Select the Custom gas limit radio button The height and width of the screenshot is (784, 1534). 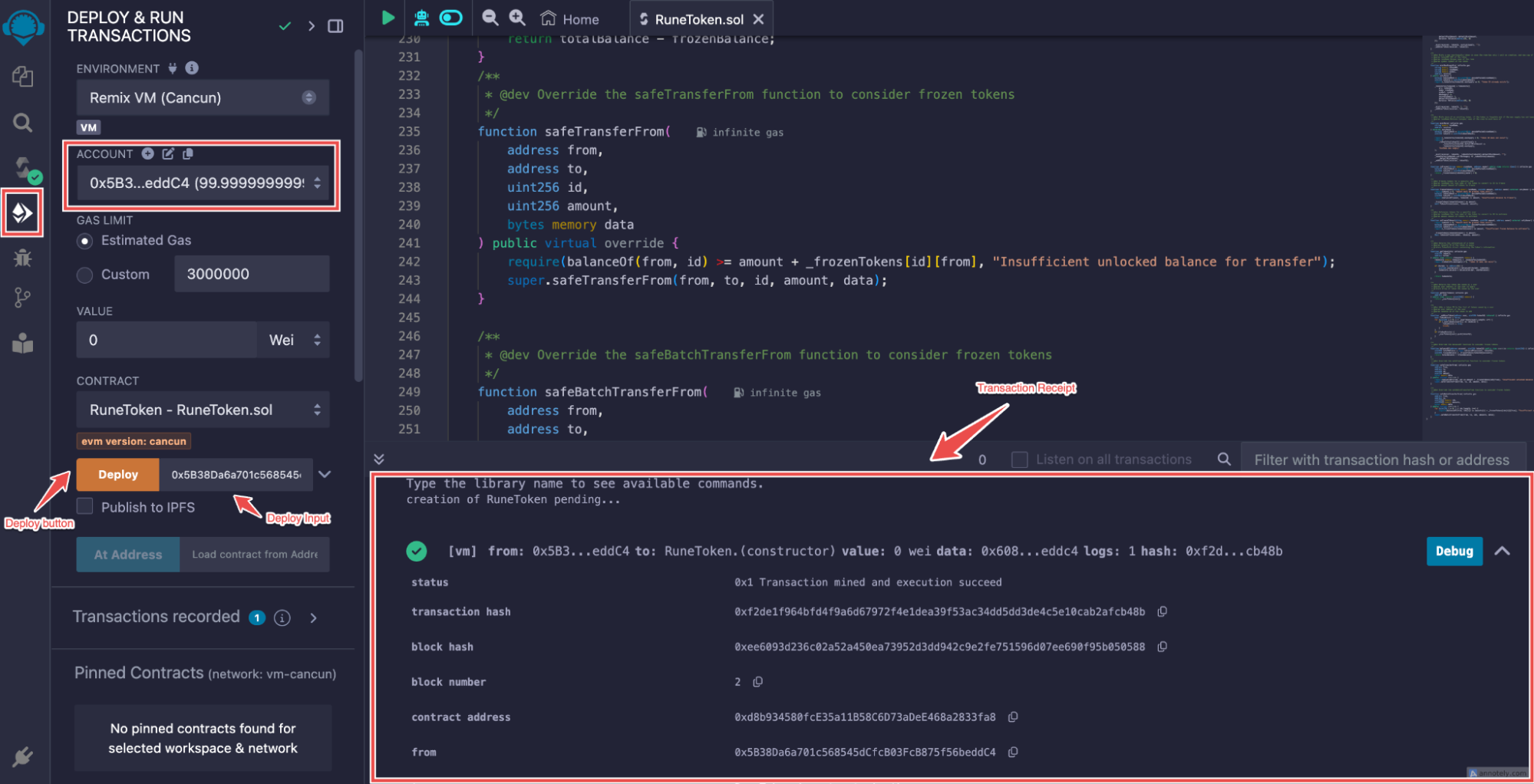85,275
